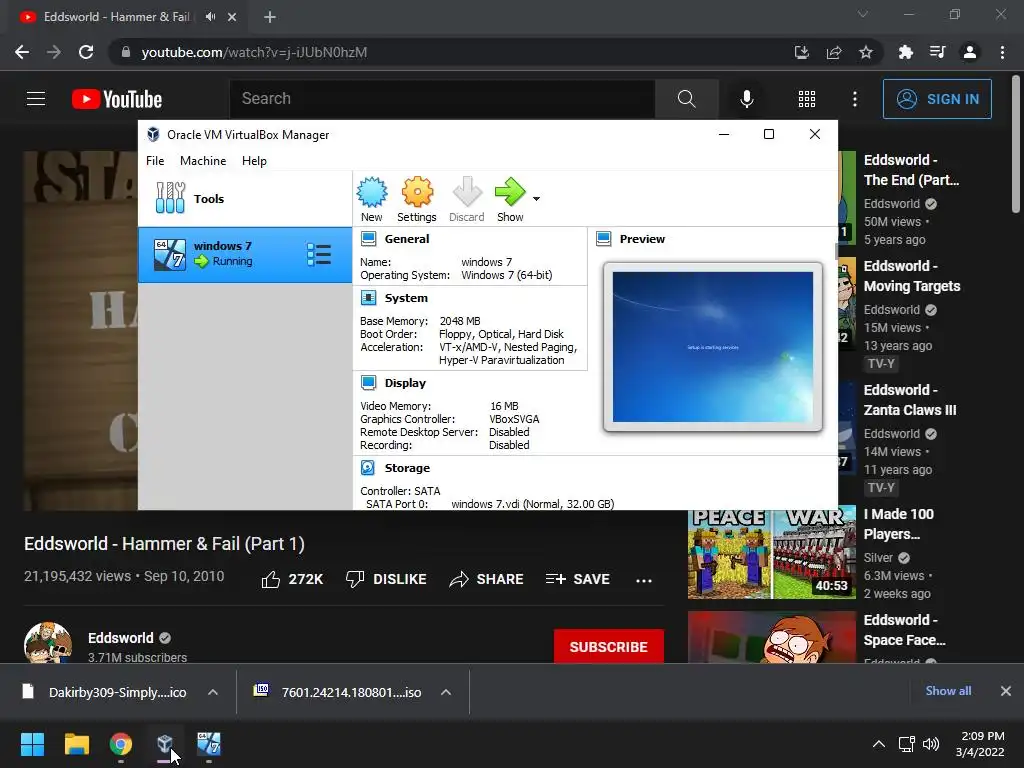Open File Explorer from taskbar

(76, 744)
